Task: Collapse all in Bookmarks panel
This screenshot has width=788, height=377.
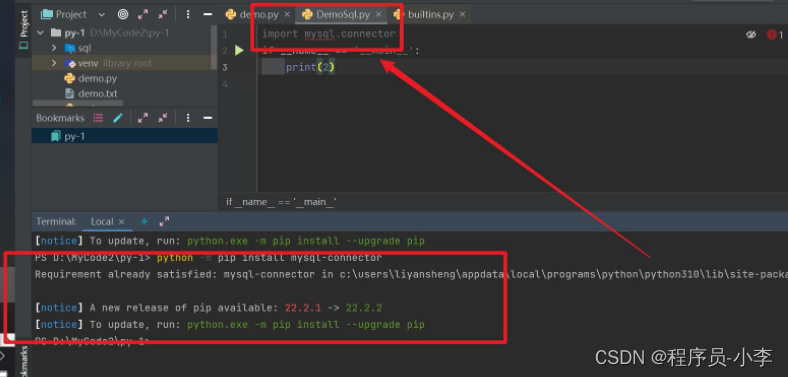Action: [163, 118]
